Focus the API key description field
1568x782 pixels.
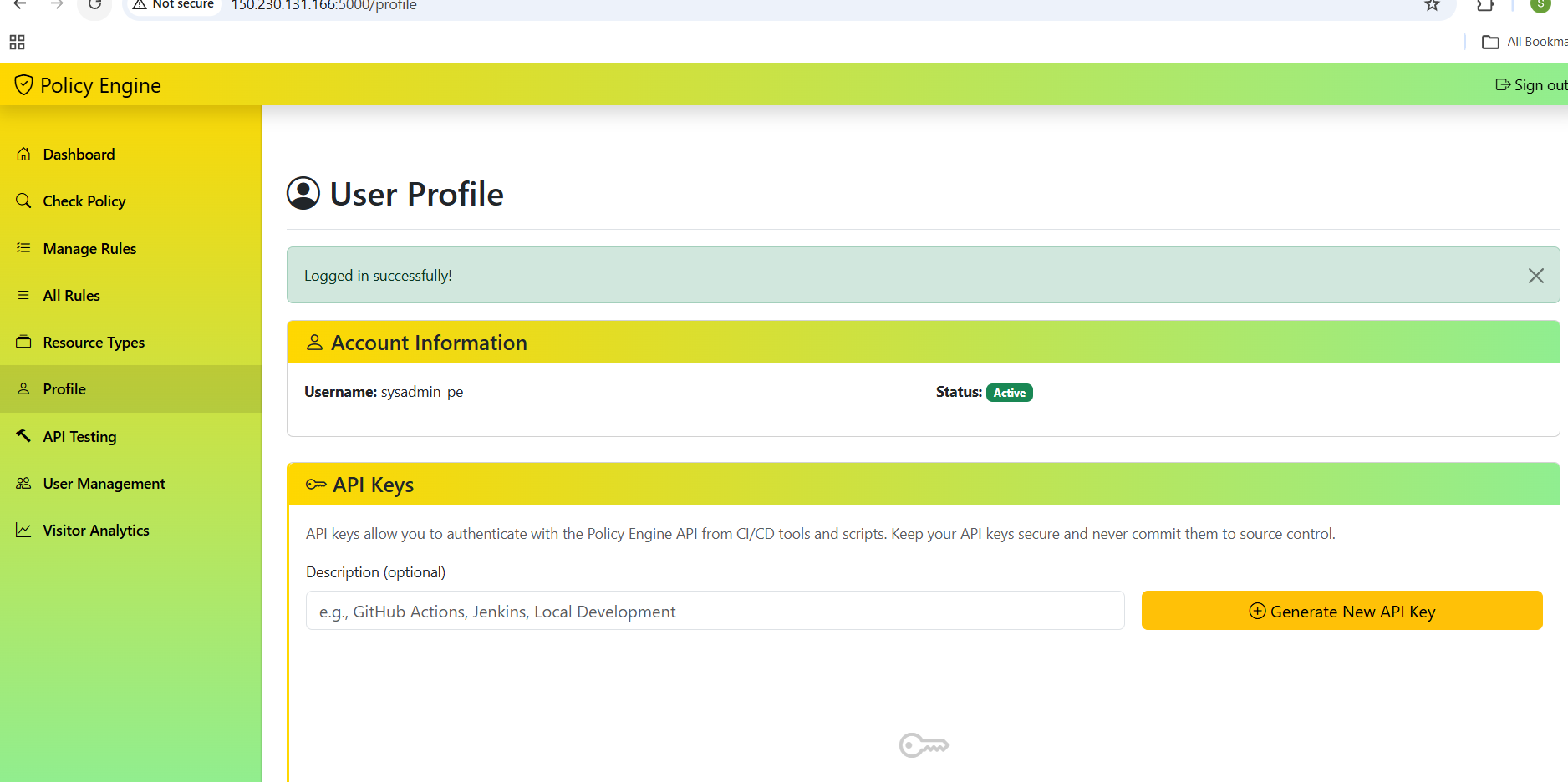[715, 611]
